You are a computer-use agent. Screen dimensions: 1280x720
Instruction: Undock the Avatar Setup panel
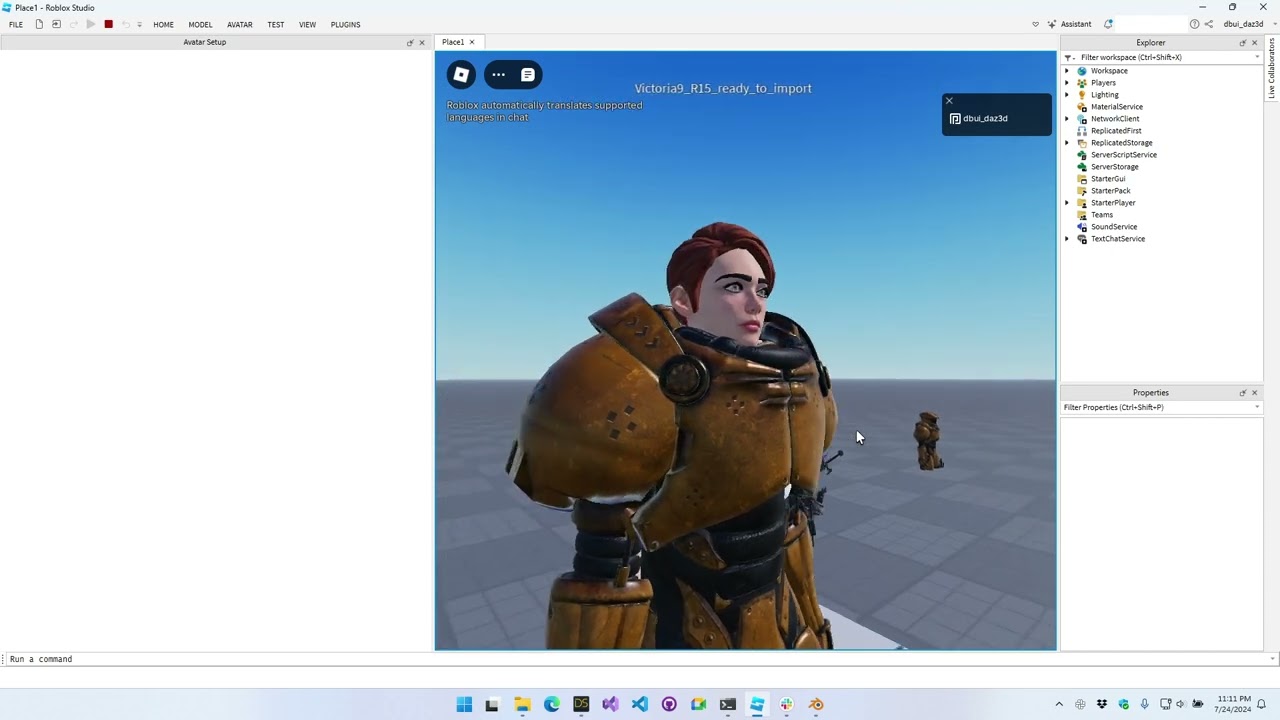[x=410, y=42]
